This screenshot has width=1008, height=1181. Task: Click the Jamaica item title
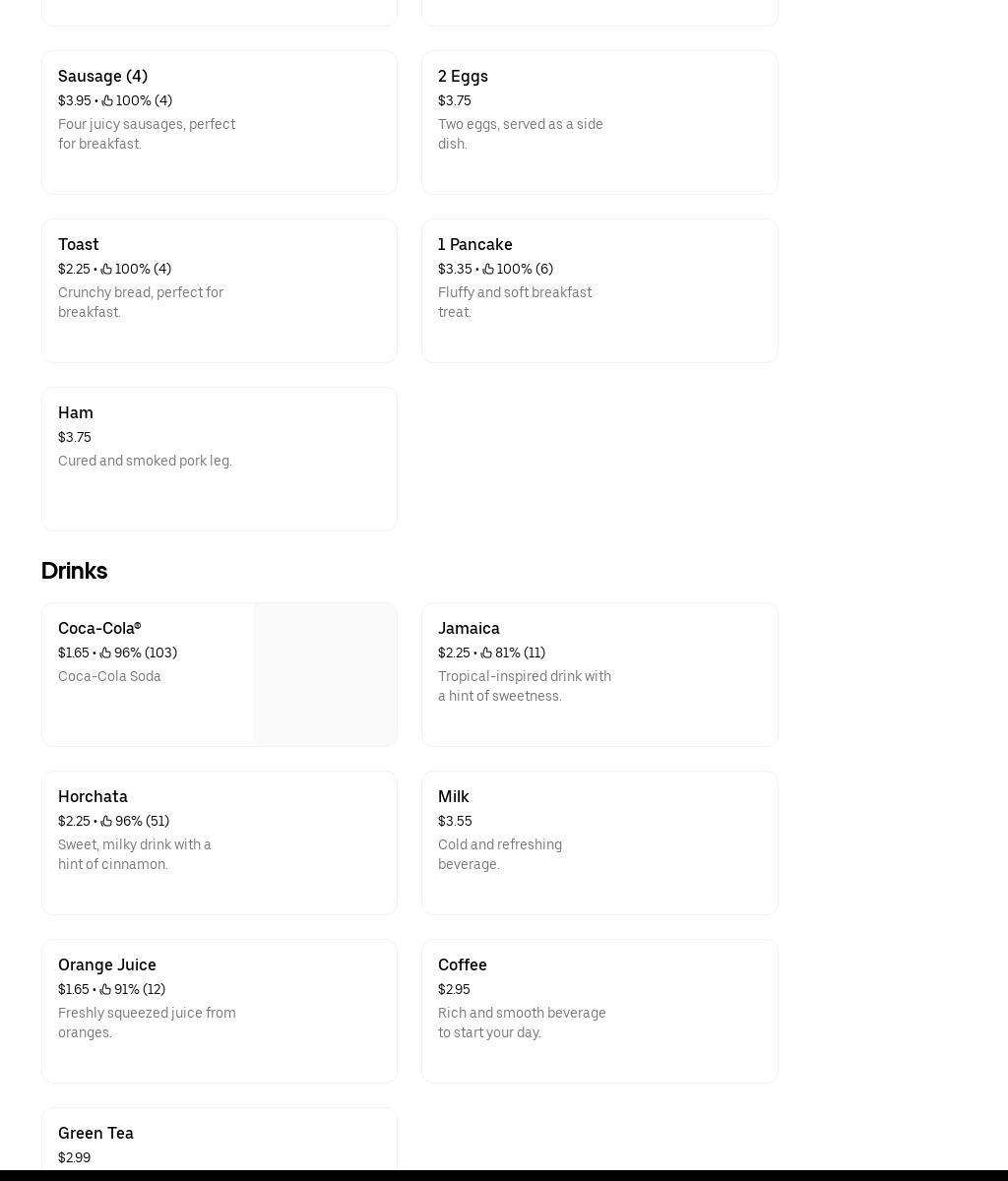pos(469,628)
